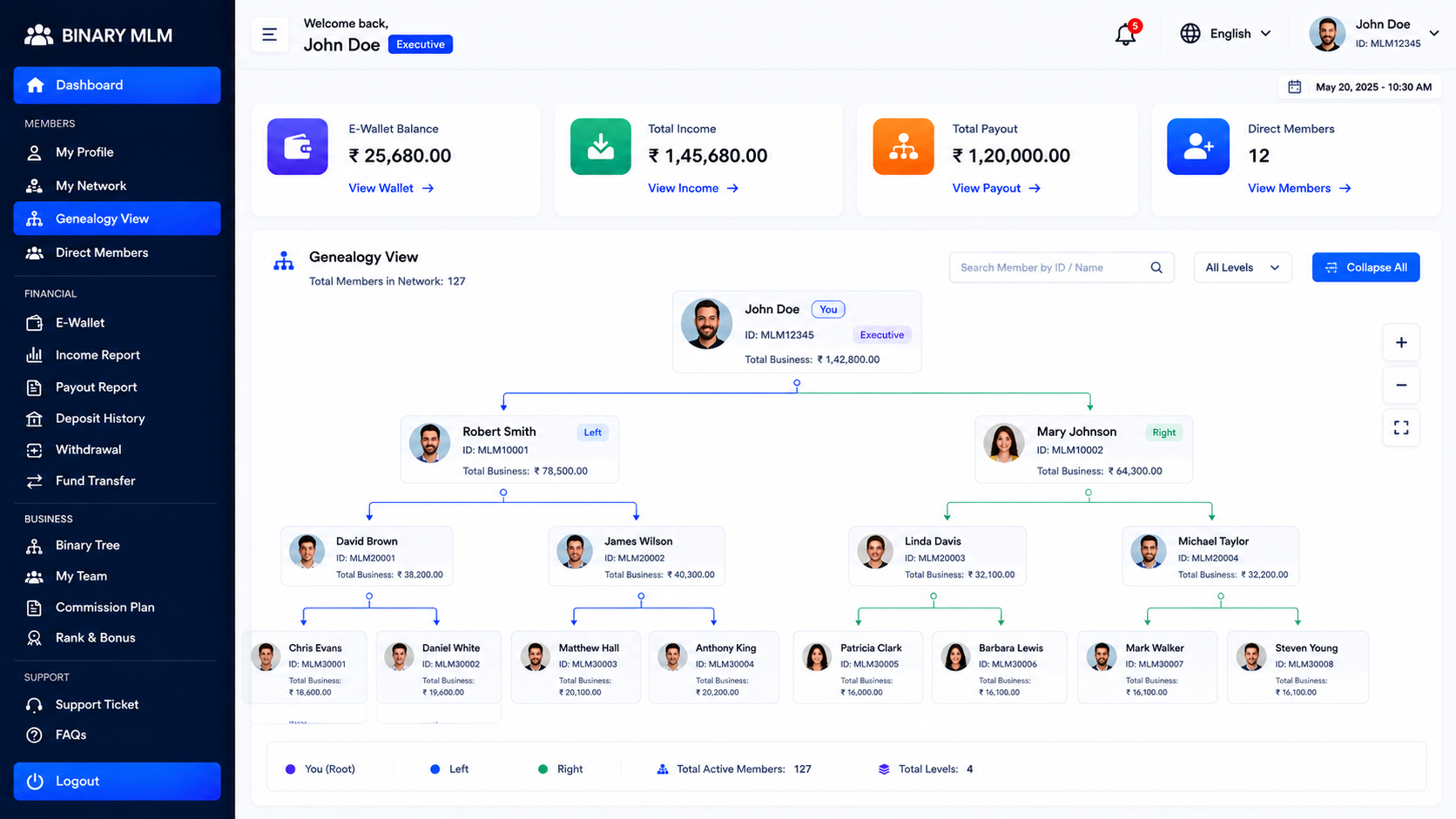This screenshot has height=819, width=1456.
Task: Follow the View Members link
Action: click(1299, 188)
